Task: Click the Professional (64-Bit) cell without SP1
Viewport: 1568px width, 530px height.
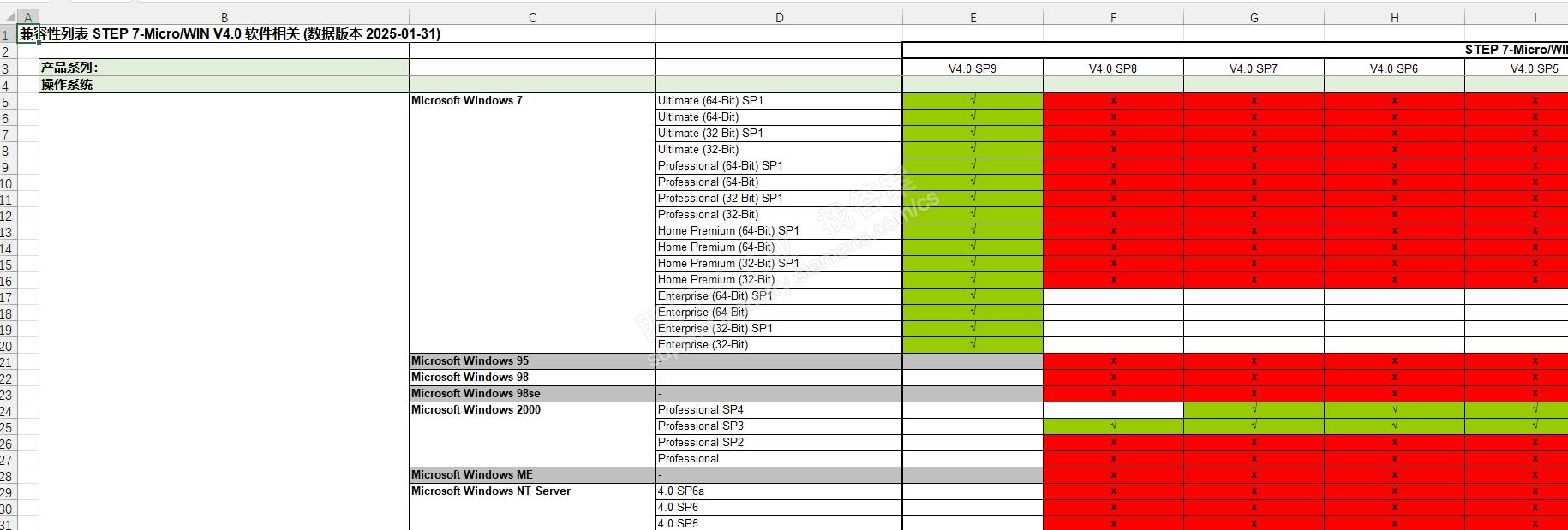Action: (x=779, y=182)
